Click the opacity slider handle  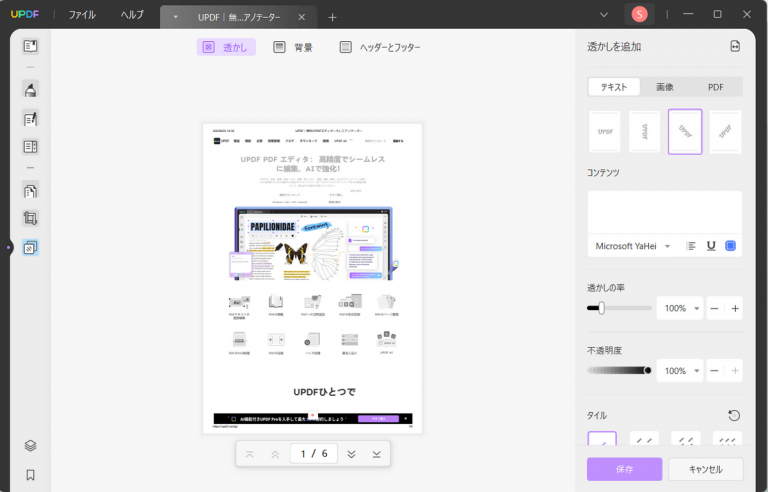tap(648, 370)
